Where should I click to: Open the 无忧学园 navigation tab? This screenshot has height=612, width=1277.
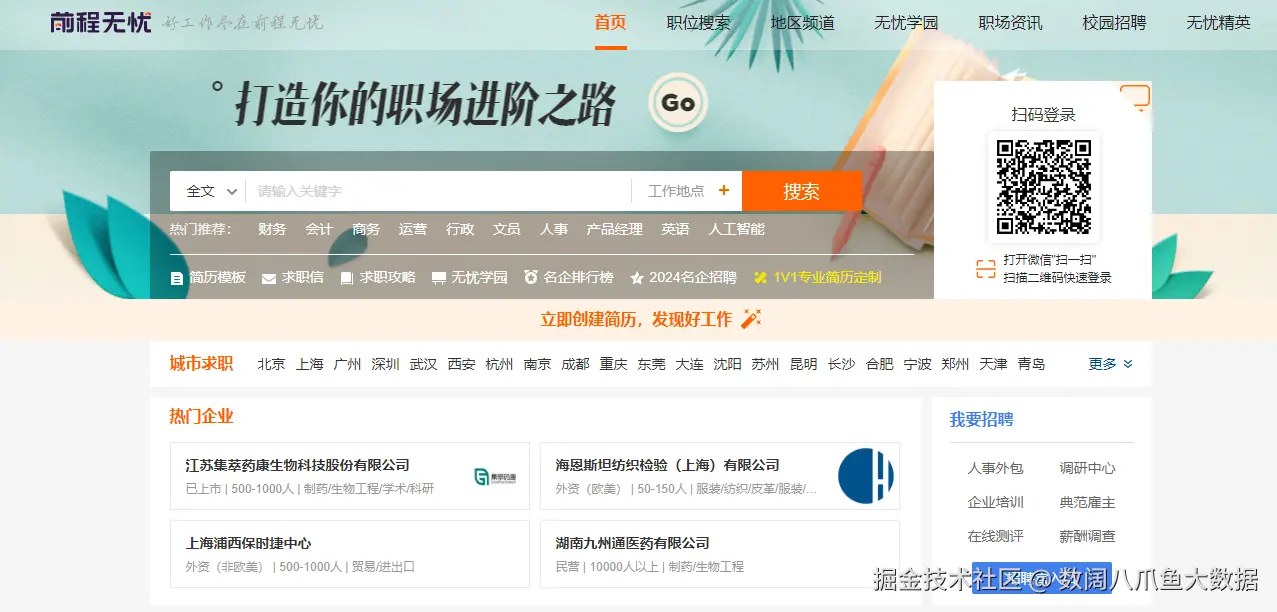(x=906, y=23)
